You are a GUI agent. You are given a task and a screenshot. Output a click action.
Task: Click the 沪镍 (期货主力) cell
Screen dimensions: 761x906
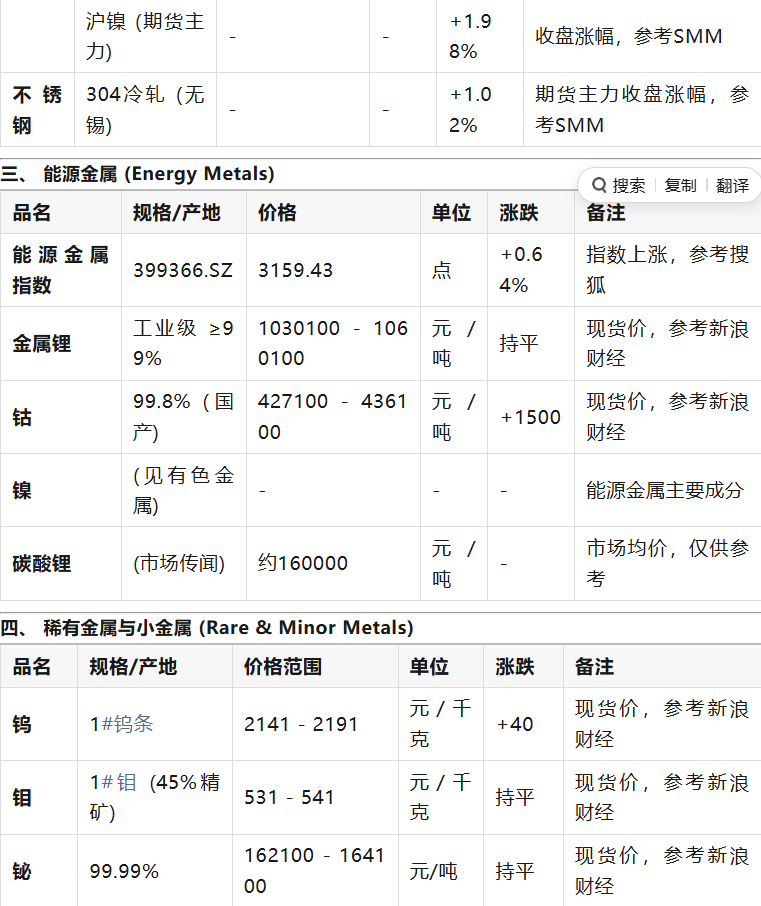144,36
